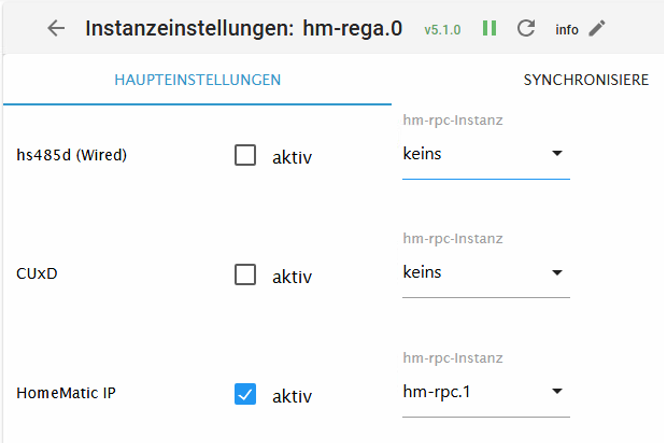Uncheck the HomeMatic IP aktiv checkbox

(x=245, y=394)
